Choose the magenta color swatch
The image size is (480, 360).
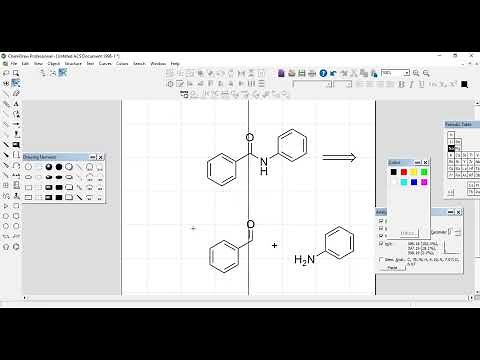424,182
